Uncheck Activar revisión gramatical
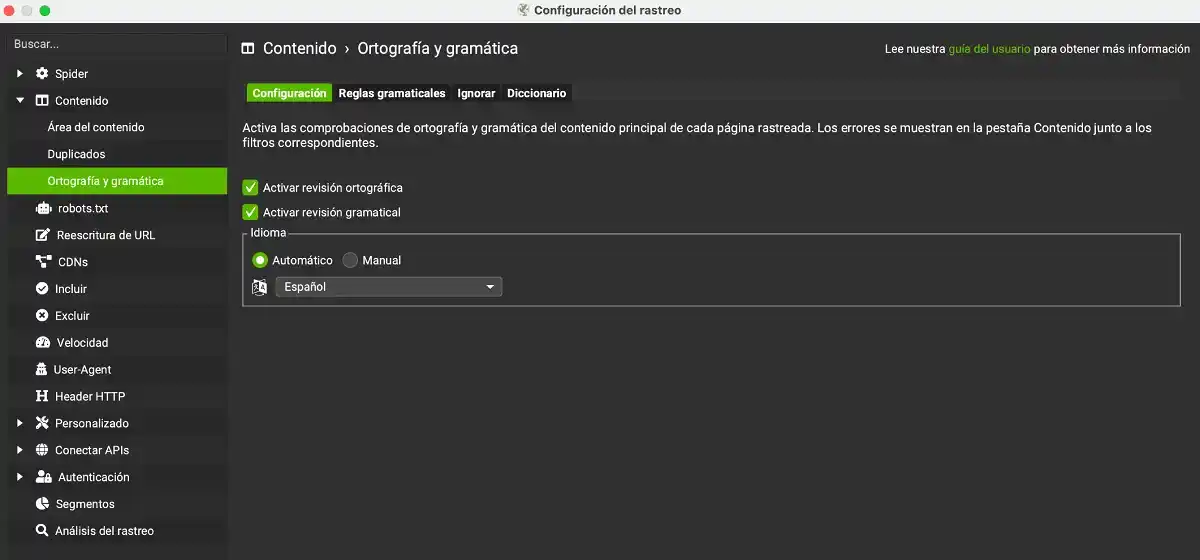1200x560 pixels. point(250,212)
